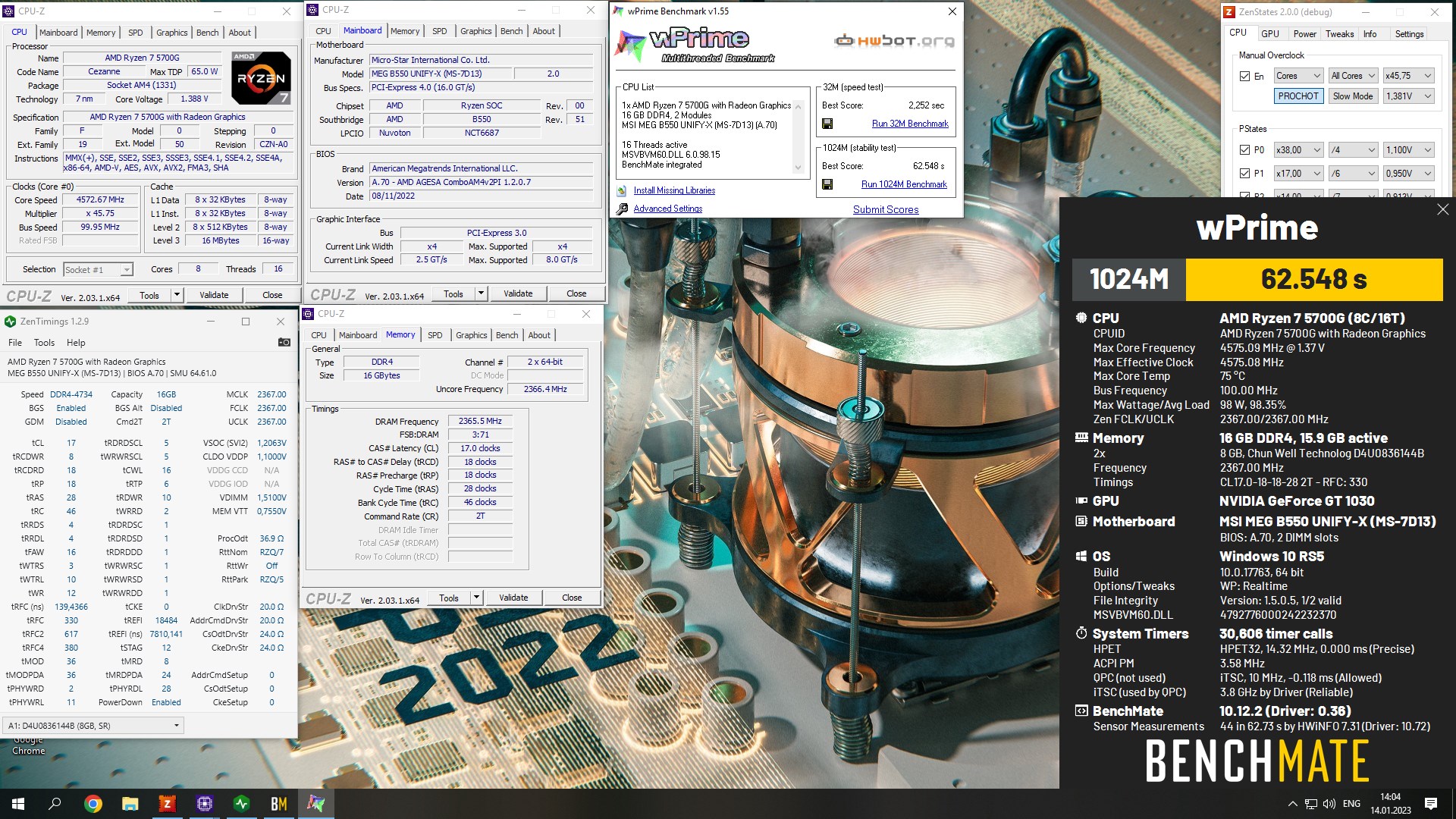Open the 1,381V voltage dropdown
Image resolution: width=1456 pixels, height=819 pixels.
[x=1409, y=96]
